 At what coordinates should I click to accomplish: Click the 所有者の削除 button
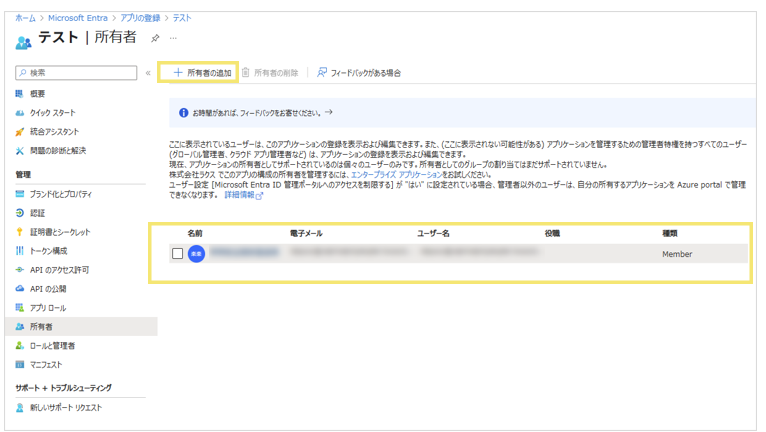[270, 73]
